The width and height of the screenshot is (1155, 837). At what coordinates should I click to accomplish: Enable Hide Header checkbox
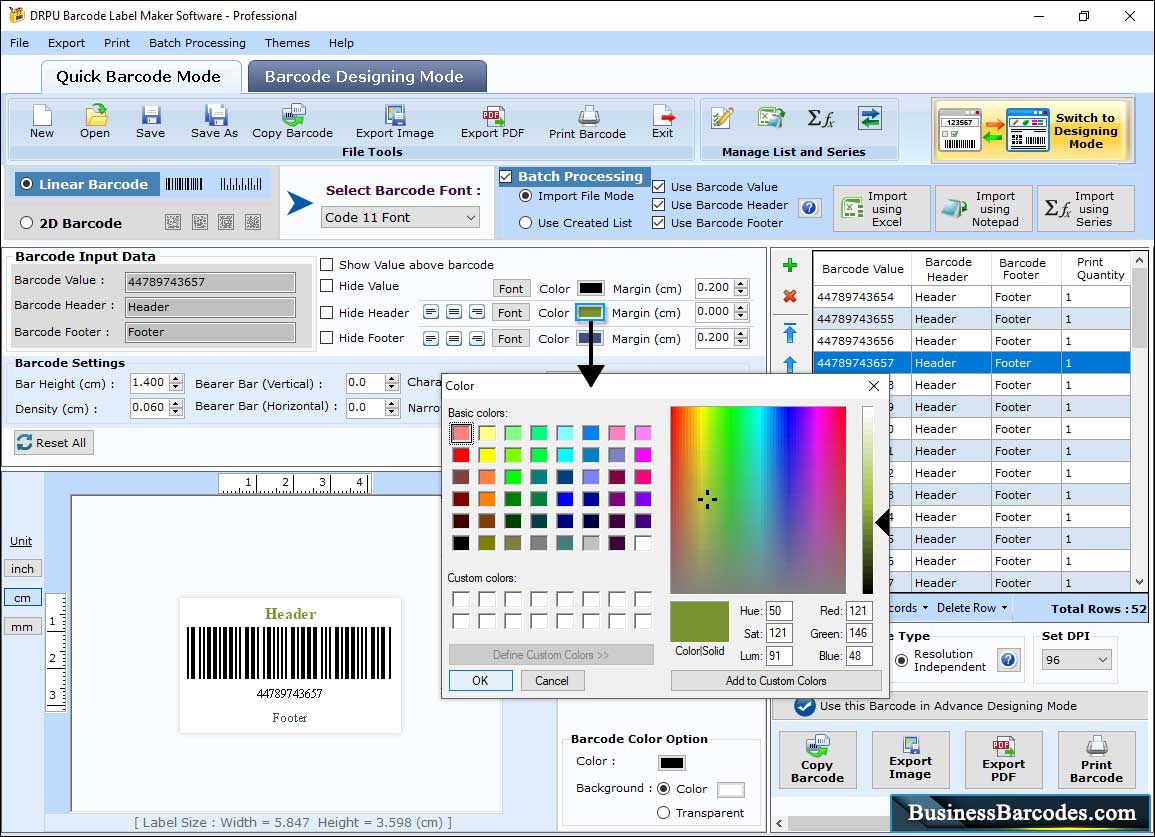326,313
